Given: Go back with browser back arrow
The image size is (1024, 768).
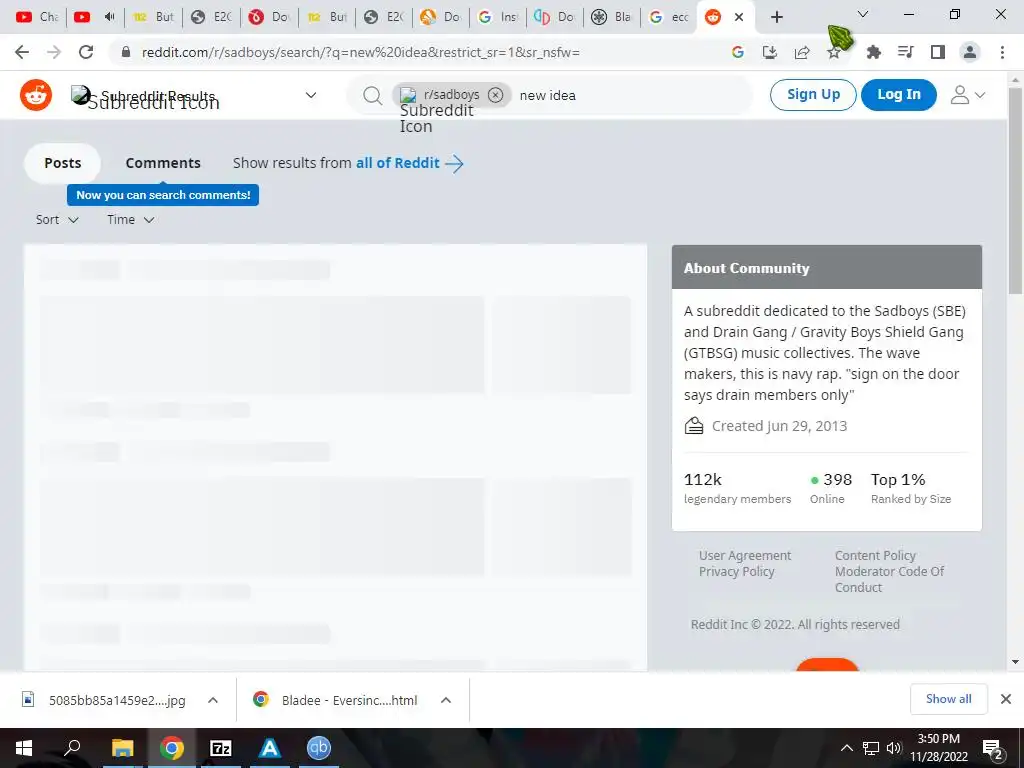Looking at the screenshot, I should tap(22, 52).
